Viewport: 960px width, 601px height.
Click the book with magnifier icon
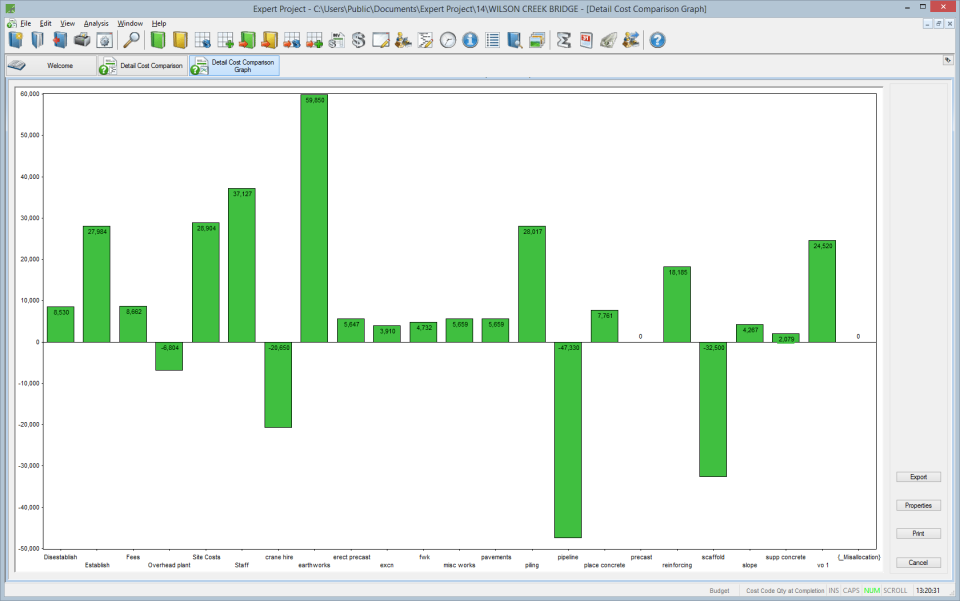pos(515,40)
